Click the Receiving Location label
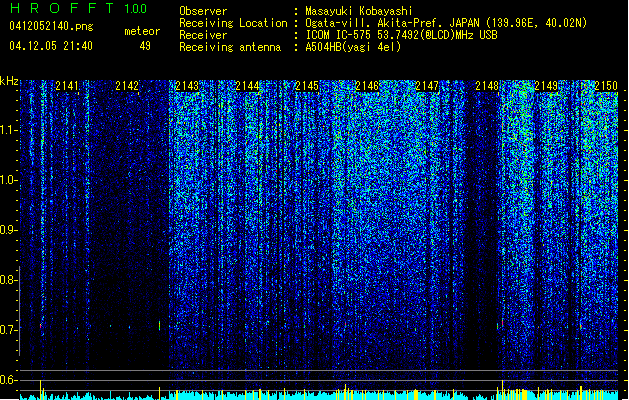 233,23
